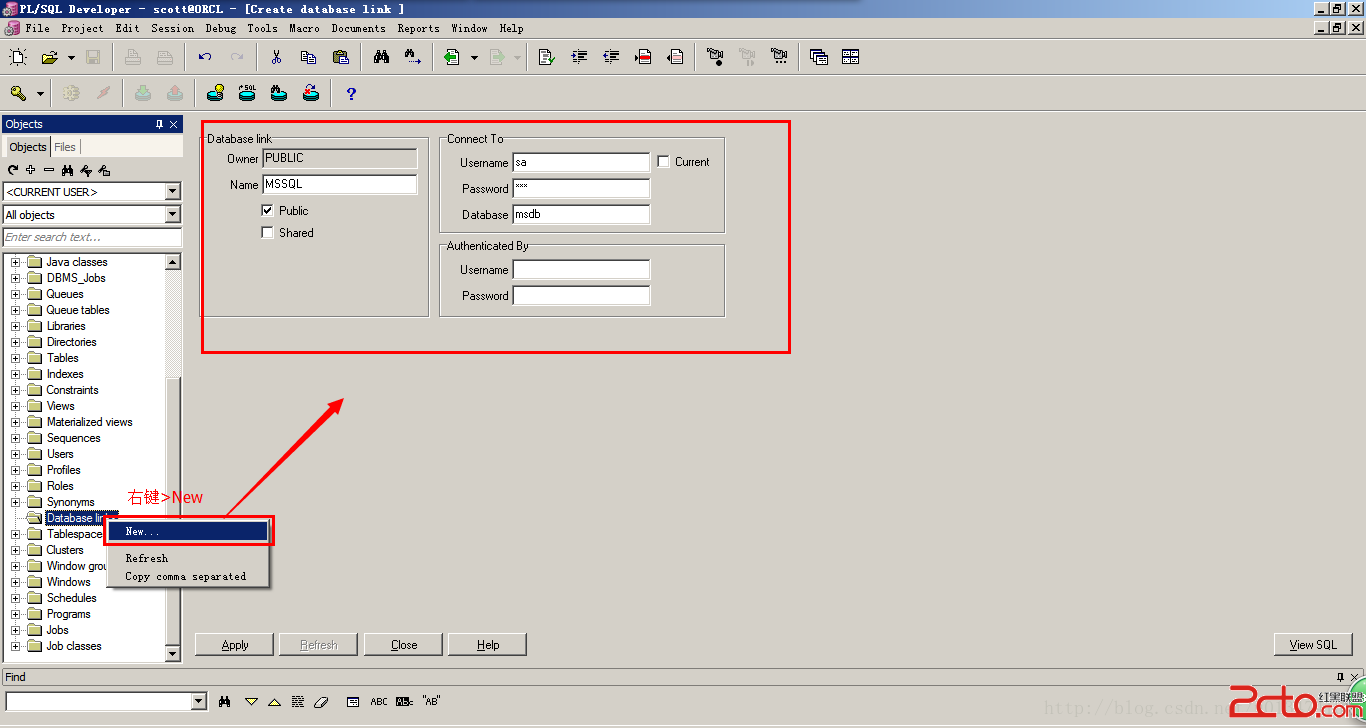The height and width of the screenshot is (728, 1366).
Task: Click the New document toolbar icon
Action: coord(17,57)
